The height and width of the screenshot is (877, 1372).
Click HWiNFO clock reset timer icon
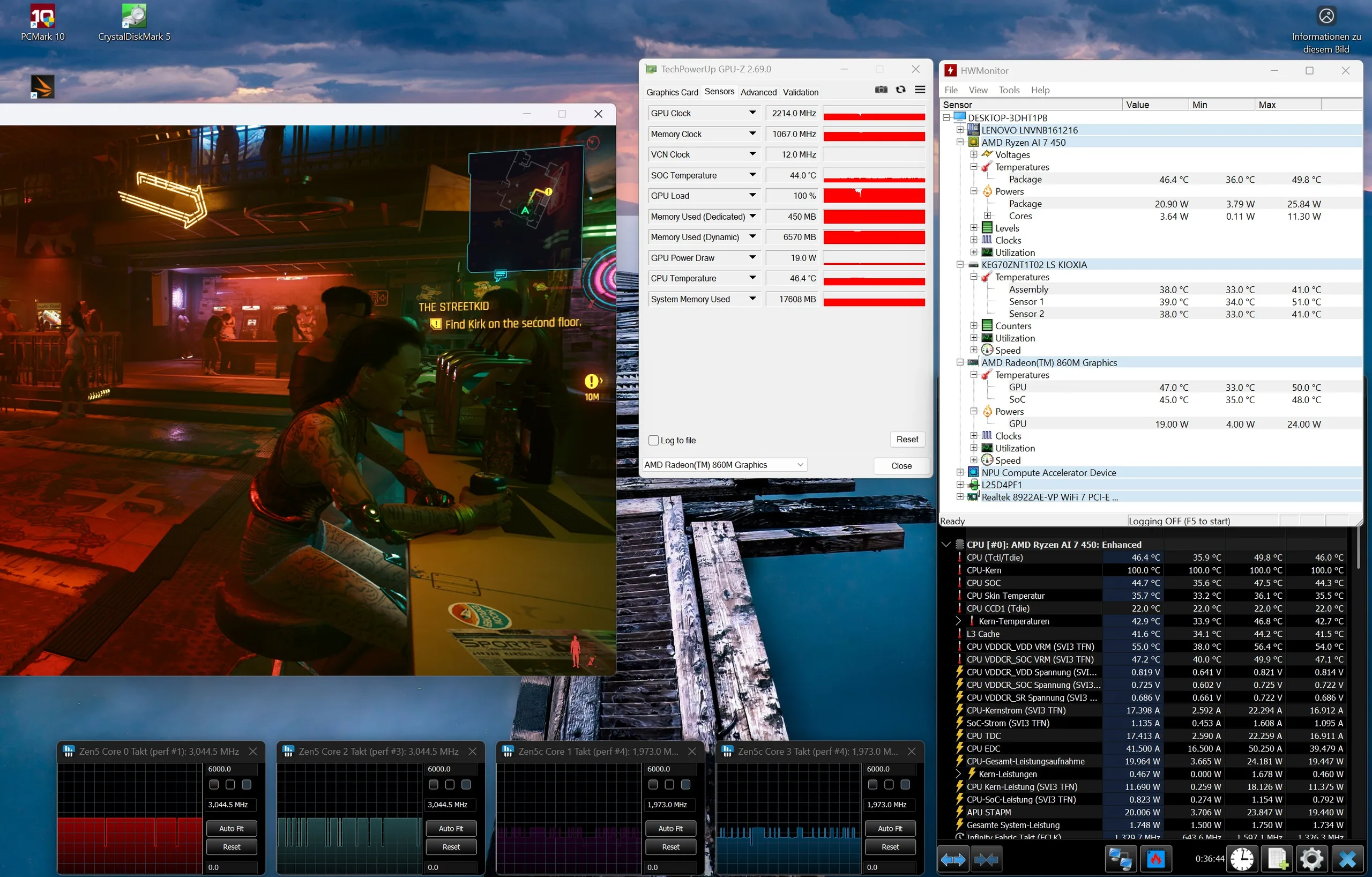tap(1242, 859)
